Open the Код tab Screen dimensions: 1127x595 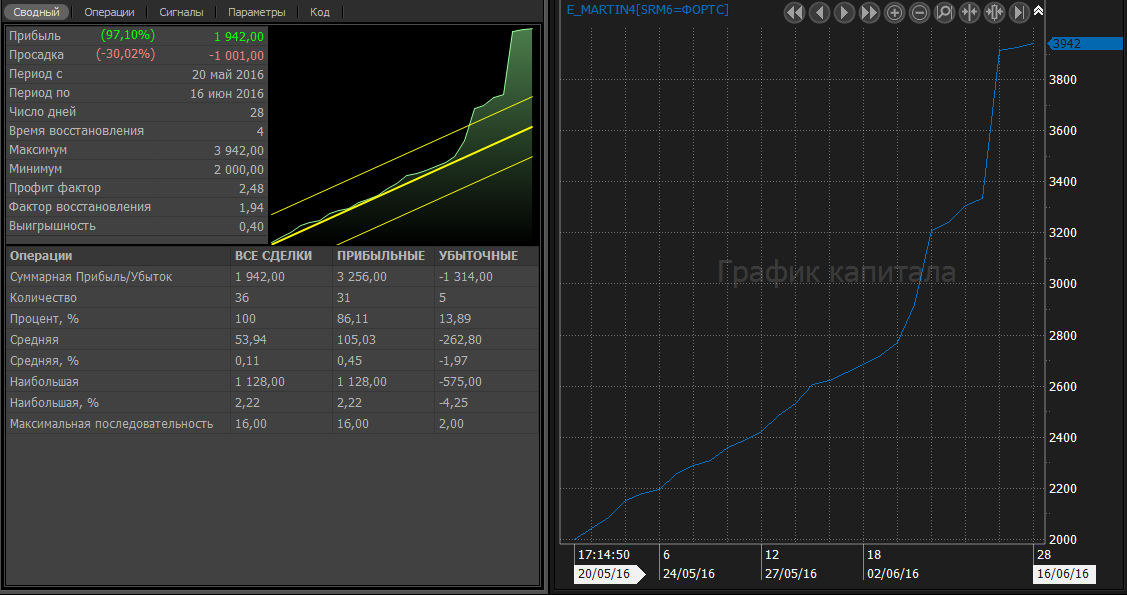320,12
